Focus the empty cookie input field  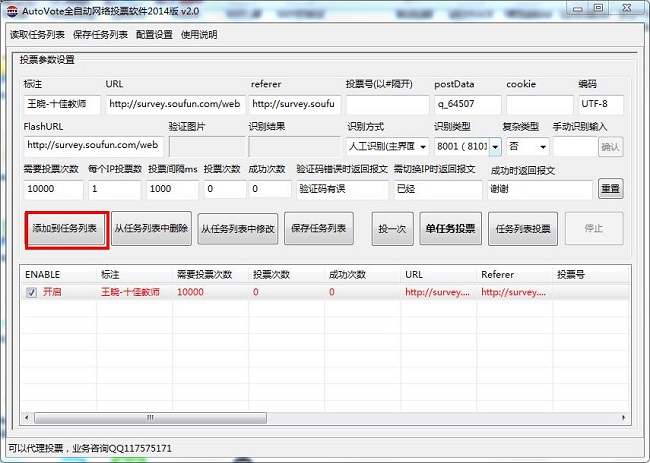[x=540, y=104]
